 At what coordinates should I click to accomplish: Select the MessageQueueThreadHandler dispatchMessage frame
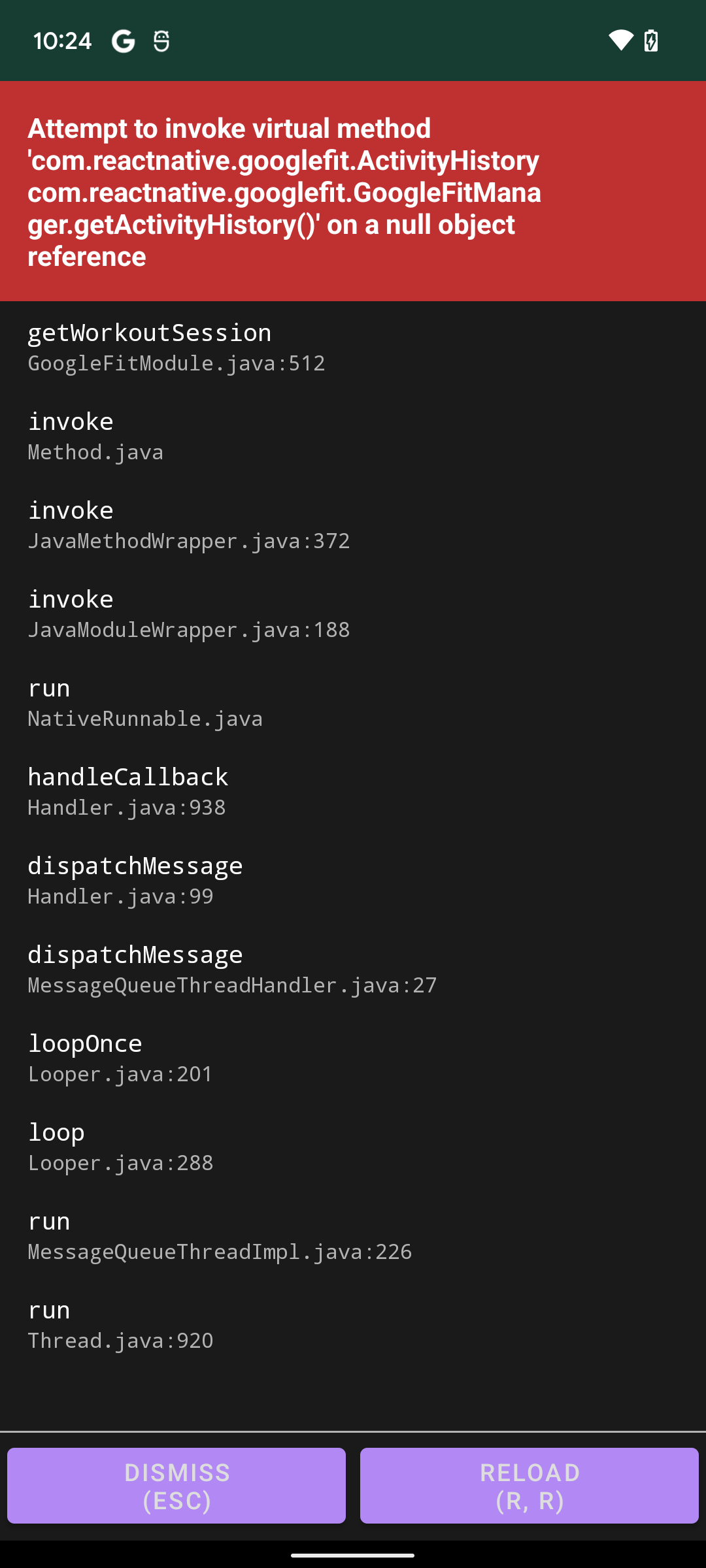232,969
